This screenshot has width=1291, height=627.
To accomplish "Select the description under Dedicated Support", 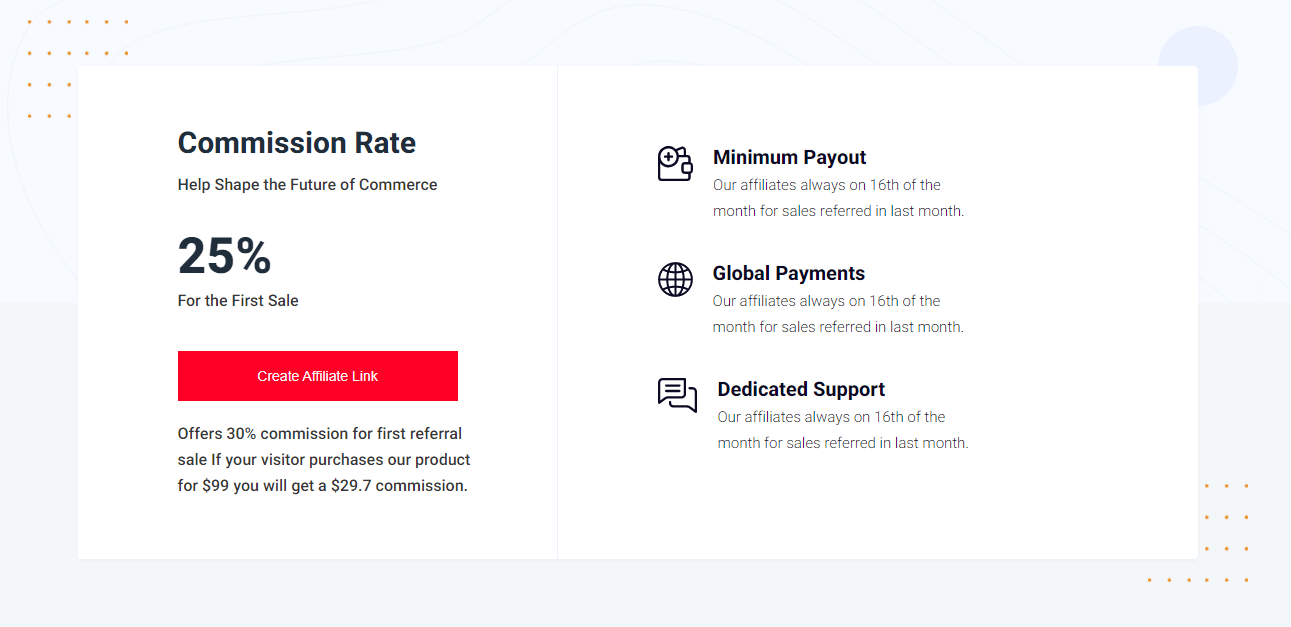I will coord(843,430).
